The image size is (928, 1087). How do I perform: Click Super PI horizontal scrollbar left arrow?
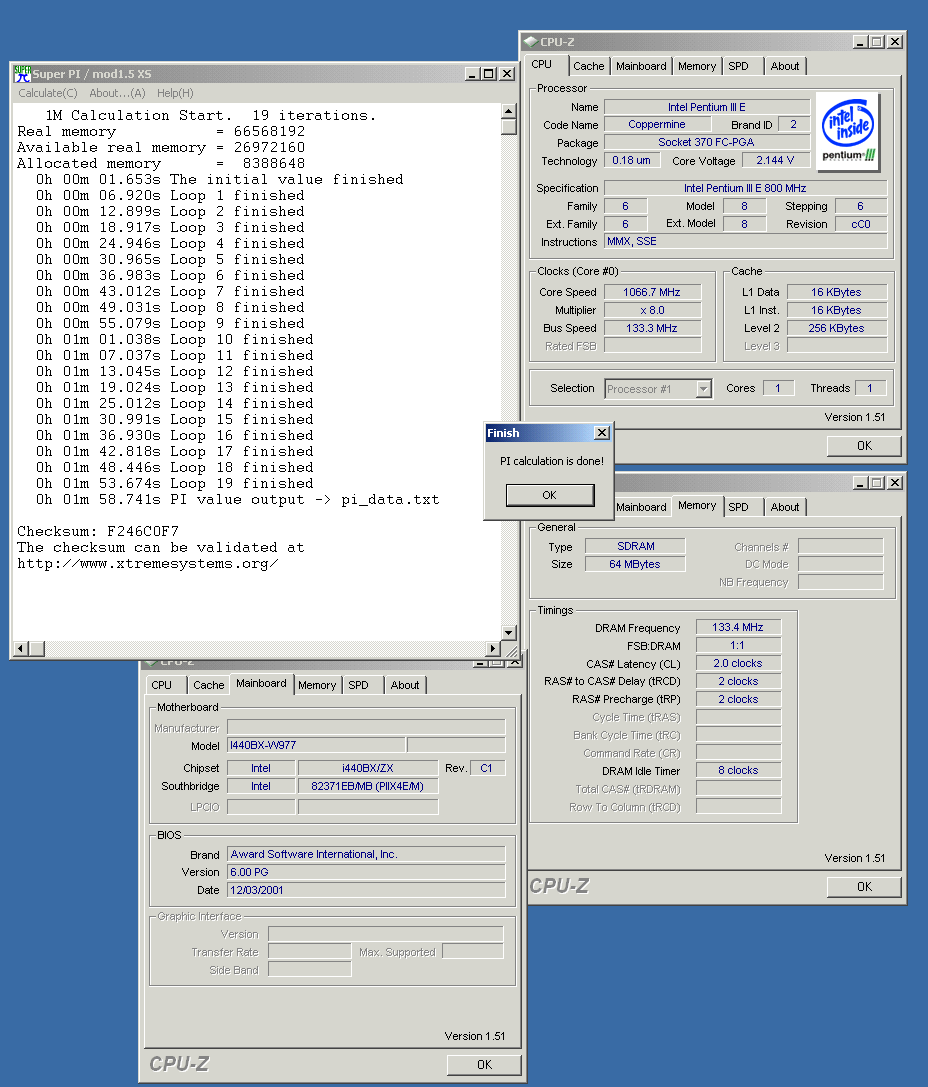coord(20,648)
